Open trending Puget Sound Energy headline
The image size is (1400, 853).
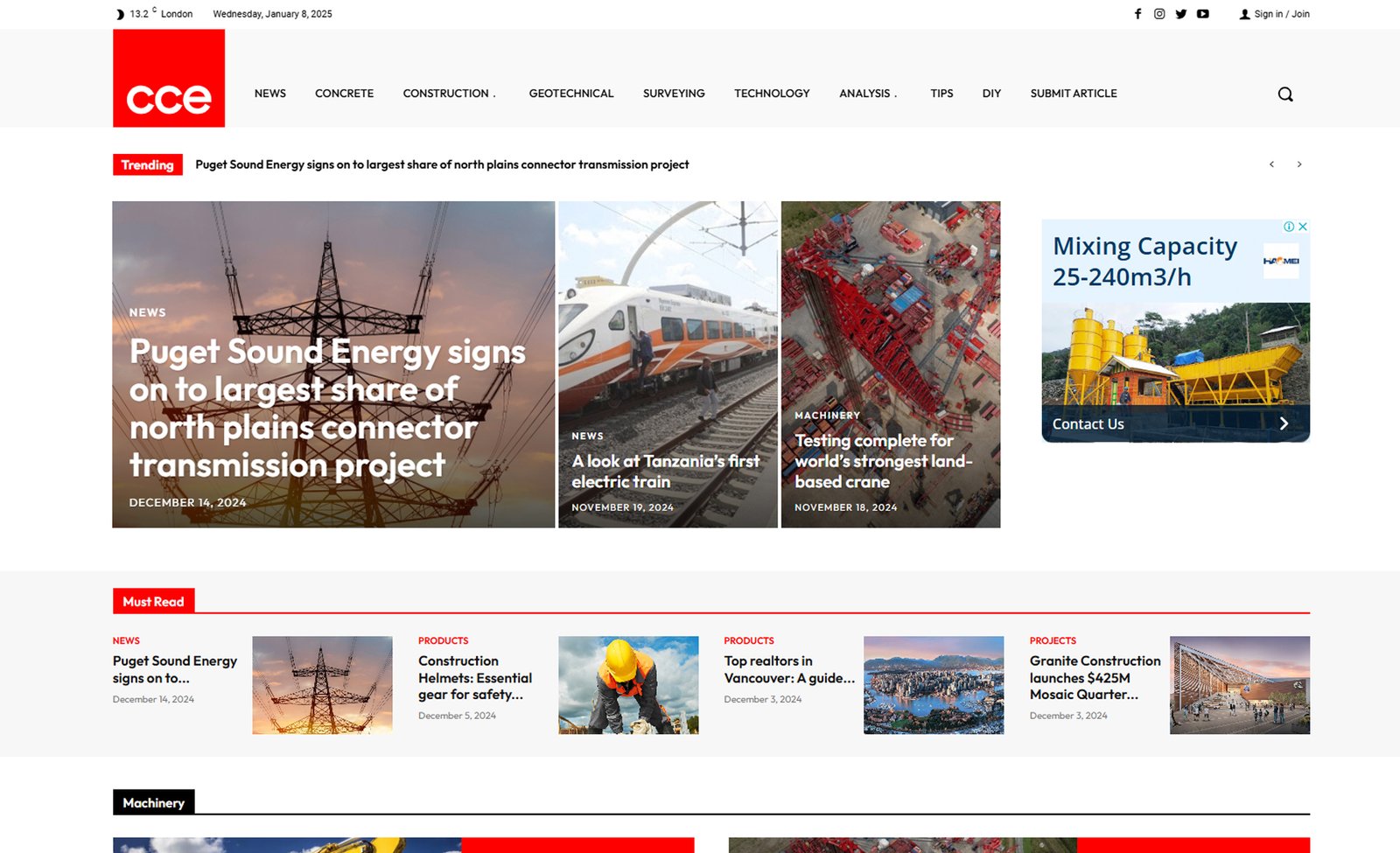click(x=442, y=164)
